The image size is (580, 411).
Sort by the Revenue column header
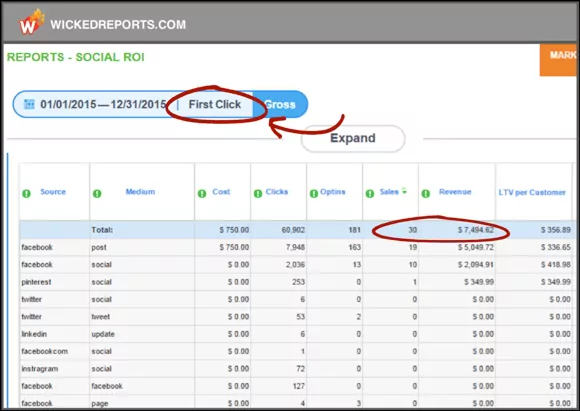pyautogui.click(x=455, y=192)
